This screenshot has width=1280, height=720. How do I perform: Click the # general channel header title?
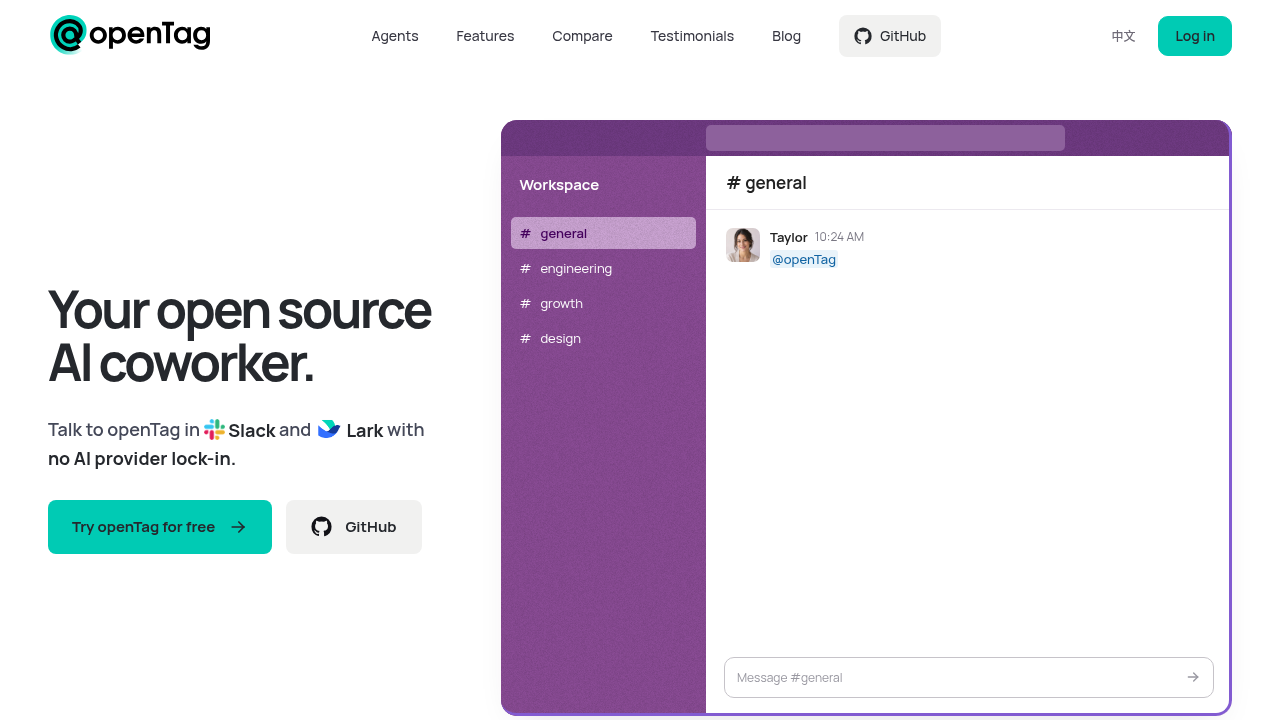(766, 183)
